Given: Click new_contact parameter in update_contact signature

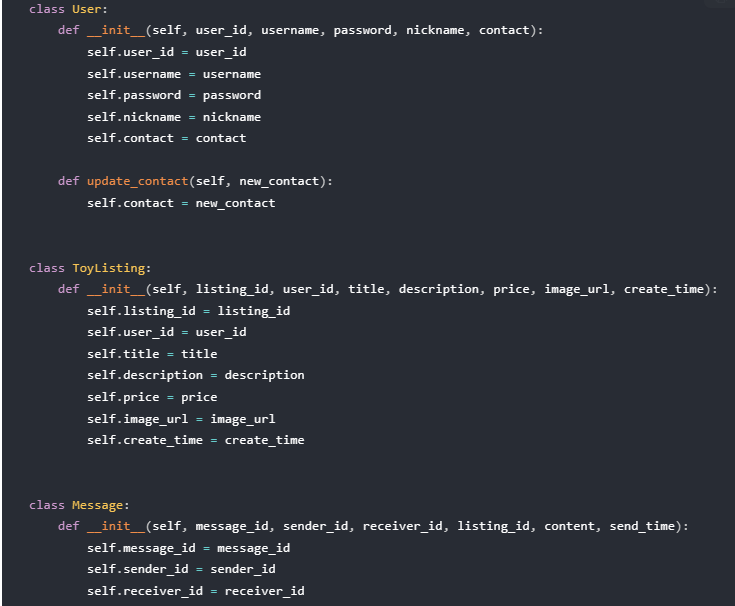Looking at the screenshot, I should pyautogui.click(x=279, y=181).
